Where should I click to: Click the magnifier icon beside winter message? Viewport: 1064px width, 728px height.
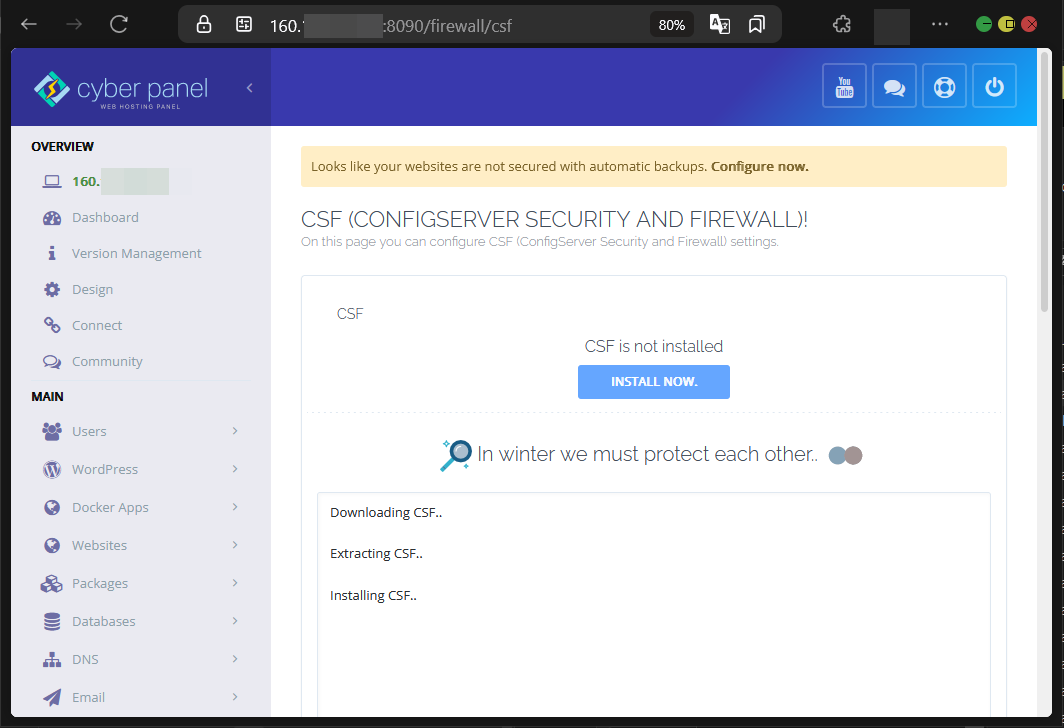click(456, 455)
